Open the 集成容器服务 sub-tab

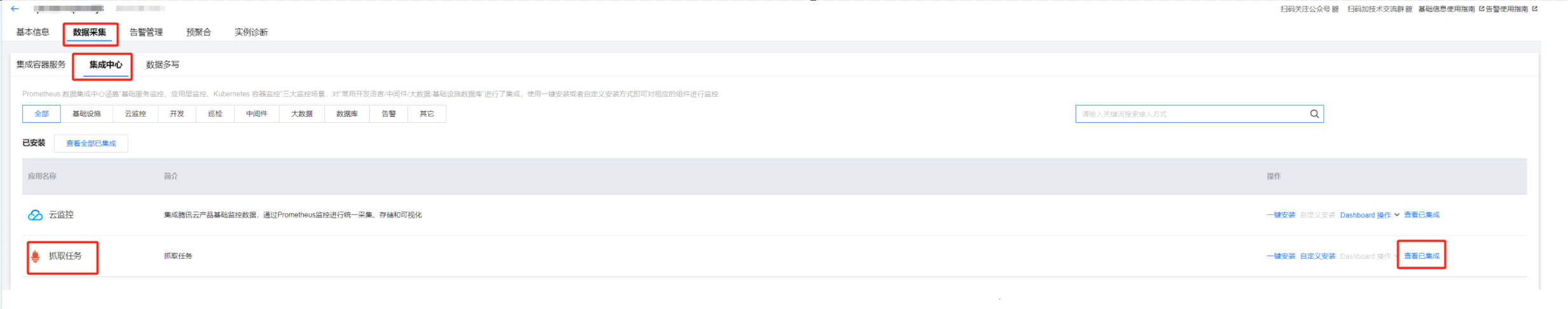point(41,64)
